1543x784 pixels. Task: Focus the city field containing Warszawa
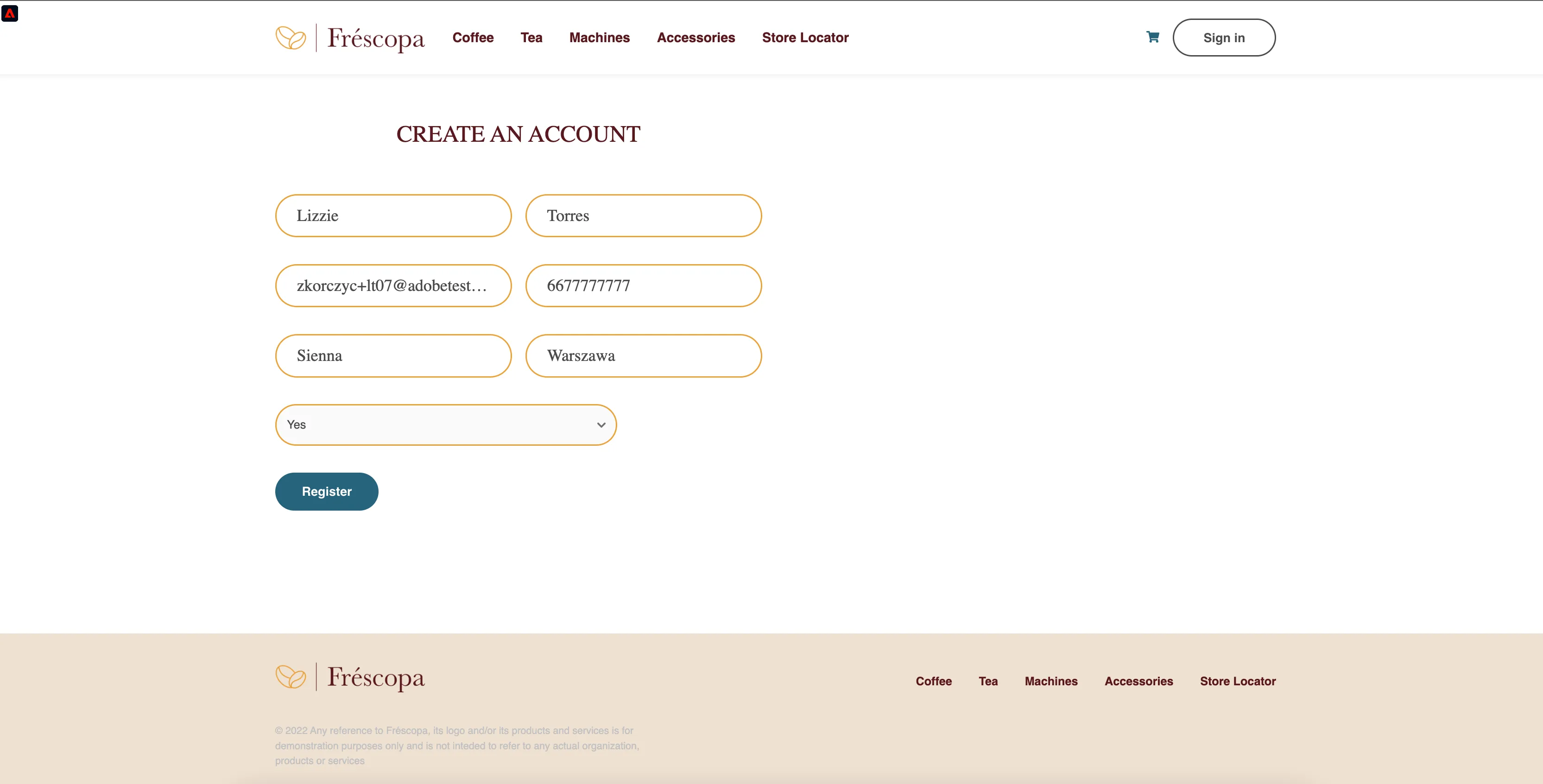[x=643, y=356]
